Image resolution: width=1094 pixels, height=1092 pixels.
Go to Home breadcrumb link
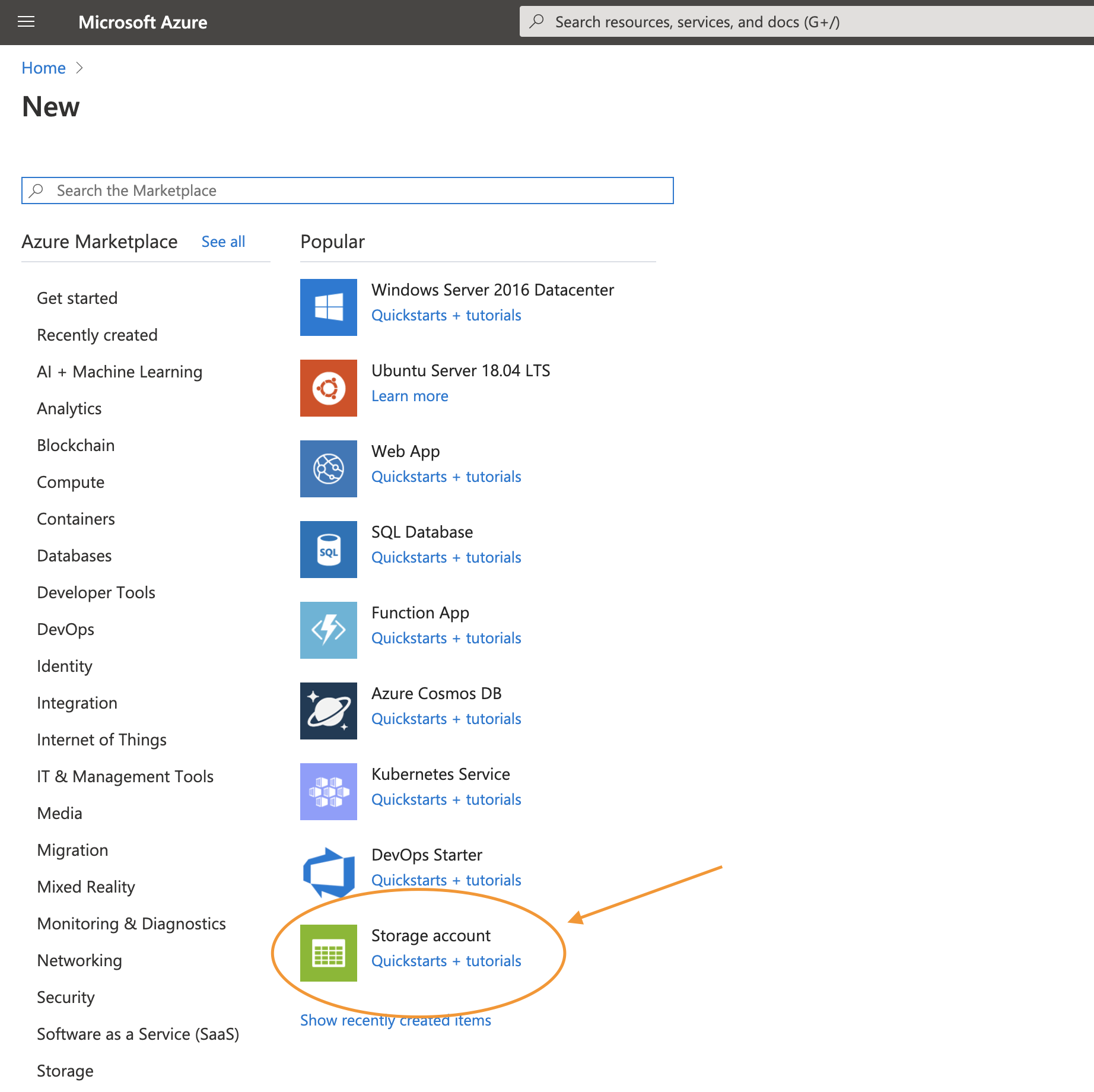(x=44, y=68)
